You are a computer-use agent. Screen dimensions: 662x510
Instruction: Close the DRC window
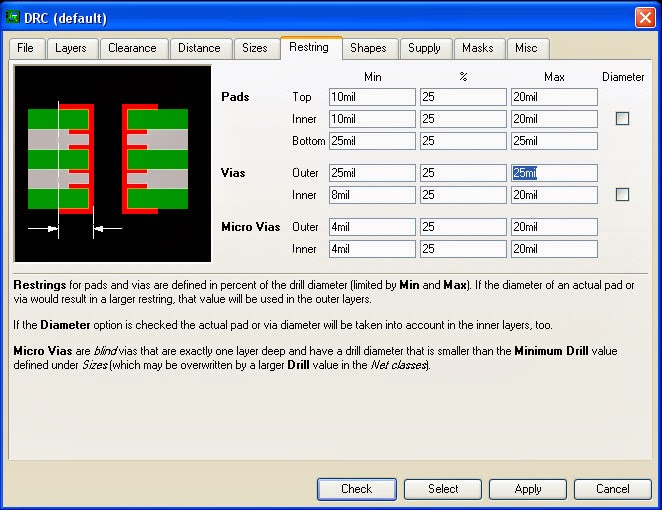[x=645, y=18]
